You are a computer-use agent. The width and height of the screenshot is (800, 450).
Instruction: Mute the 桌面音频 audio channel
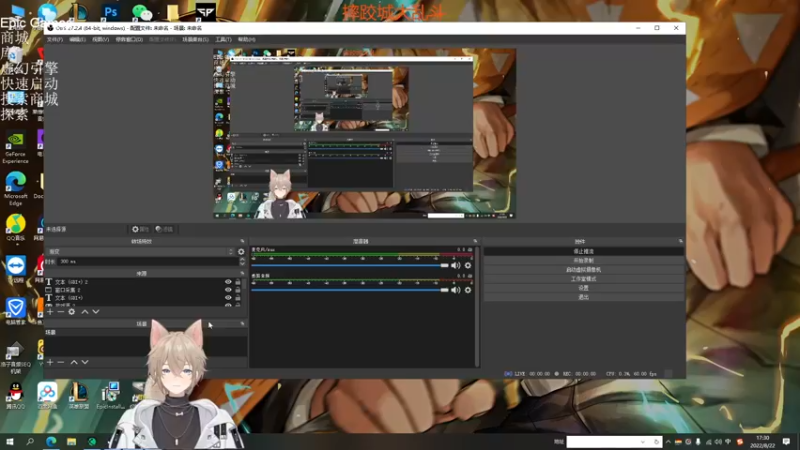[x=456, y=290]
